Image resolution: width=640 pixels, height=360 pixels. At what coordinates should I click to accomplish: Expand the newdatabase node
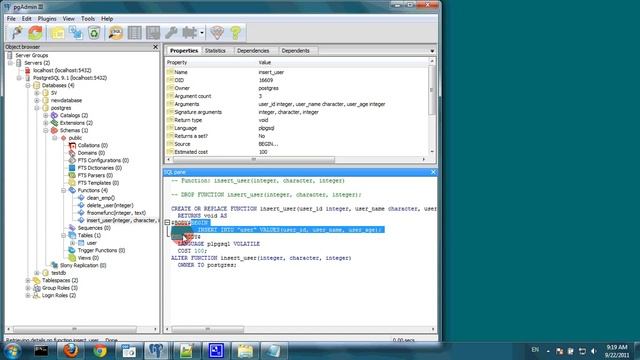click(37, 100)
